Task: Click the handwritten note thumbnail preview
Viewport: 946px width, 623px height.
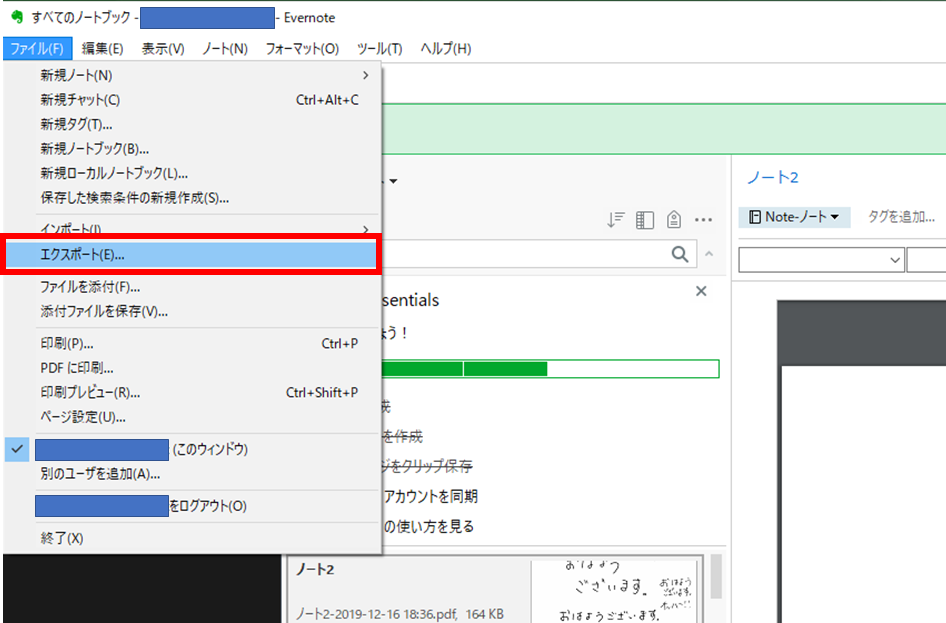Action: click(x=614, y=591)
